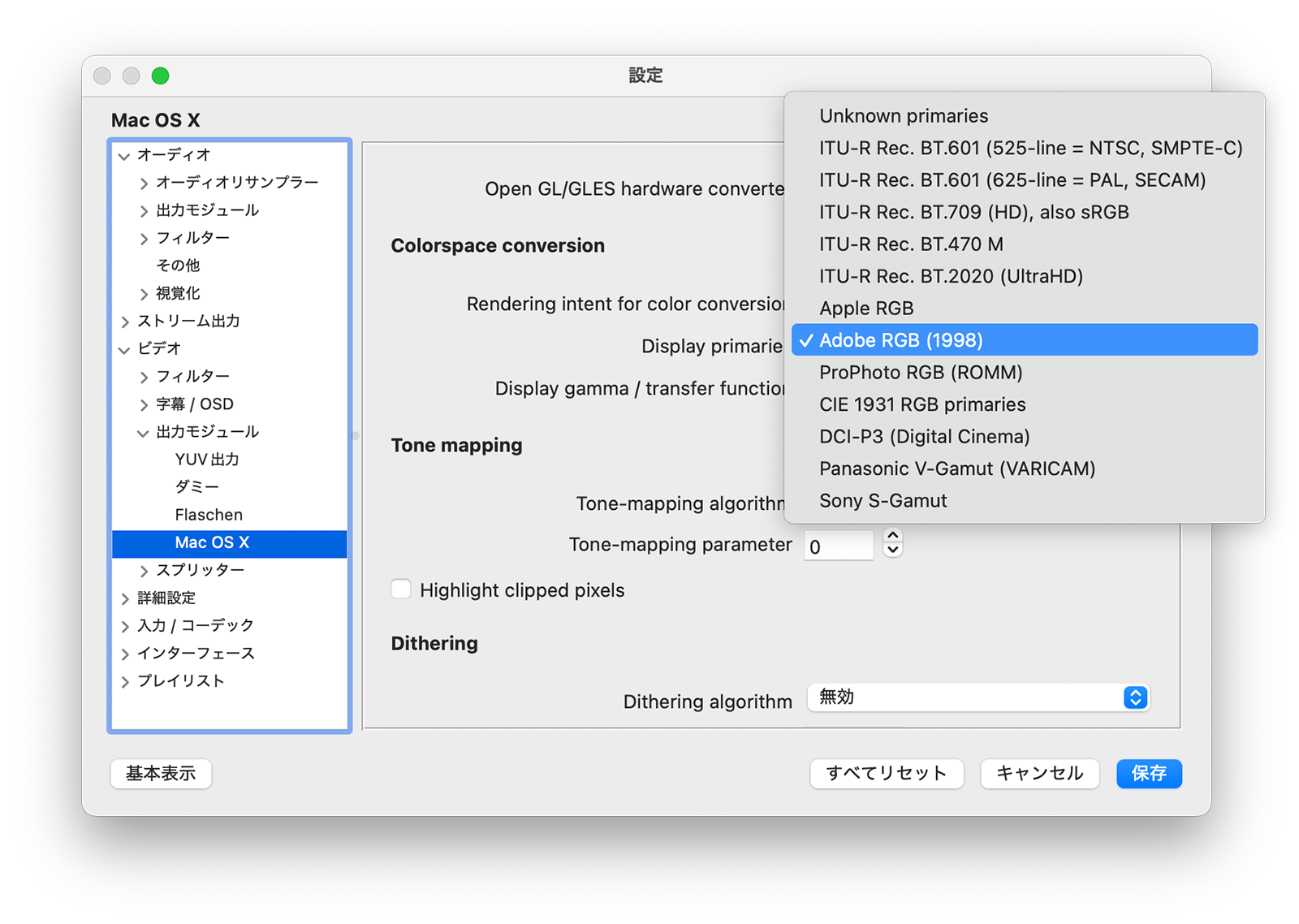Screen dimensions: 1299x924
Task: Decrease the Tone-mapping parameter with down arrow
Action: pos(892,551)
